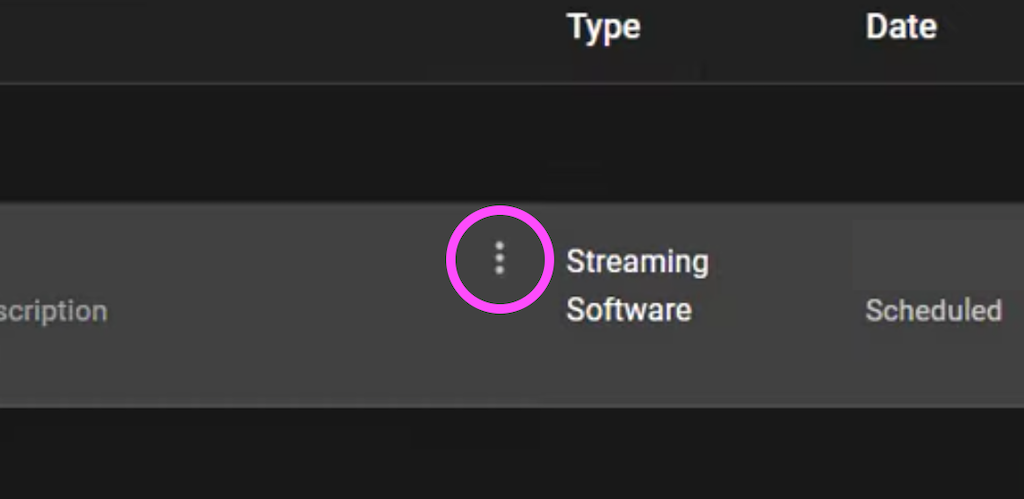Click the empty area below the highlighted stream row
The height and width of the screenshot is (499, 1024).
(512, 453)
